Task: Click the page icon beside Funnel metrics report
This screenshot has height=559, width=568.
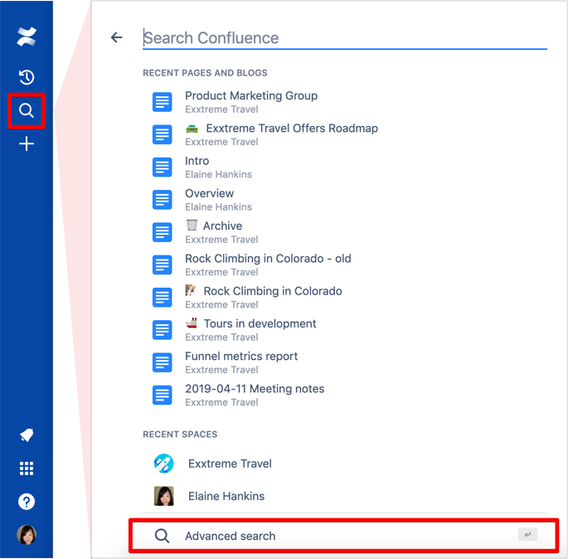Action: pos(162,363)
